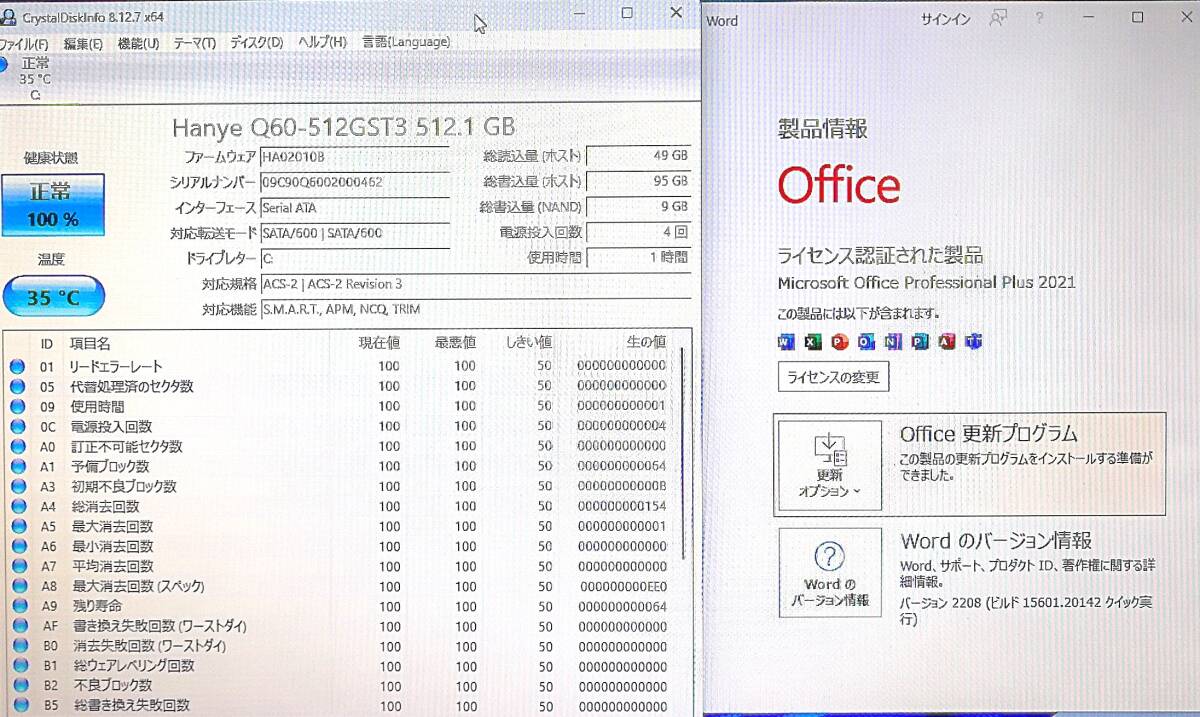This screenshot has width=1200, height=717.
Task: Click the Word icon in the Office product list
Action: point(786,342)
